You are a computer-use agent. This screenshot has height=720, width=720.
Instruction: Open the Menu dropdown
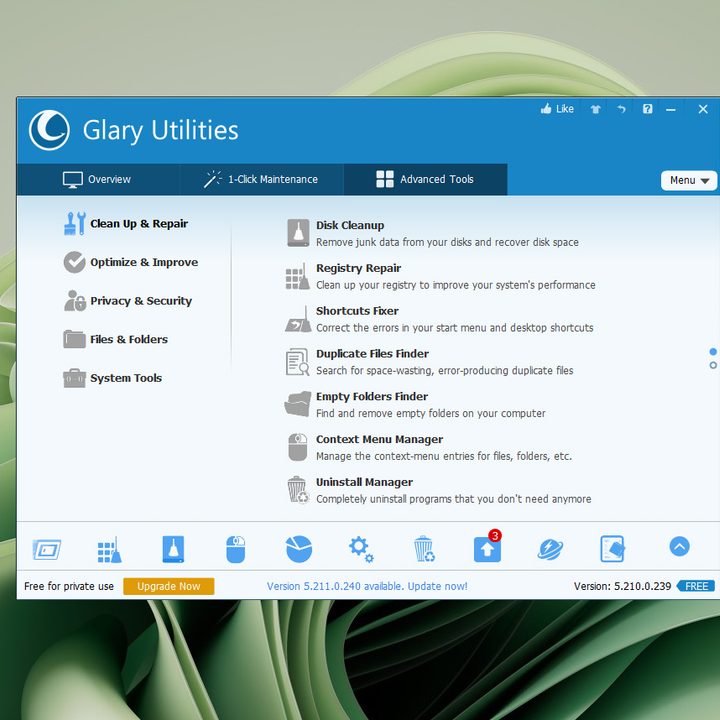point(689,180)
